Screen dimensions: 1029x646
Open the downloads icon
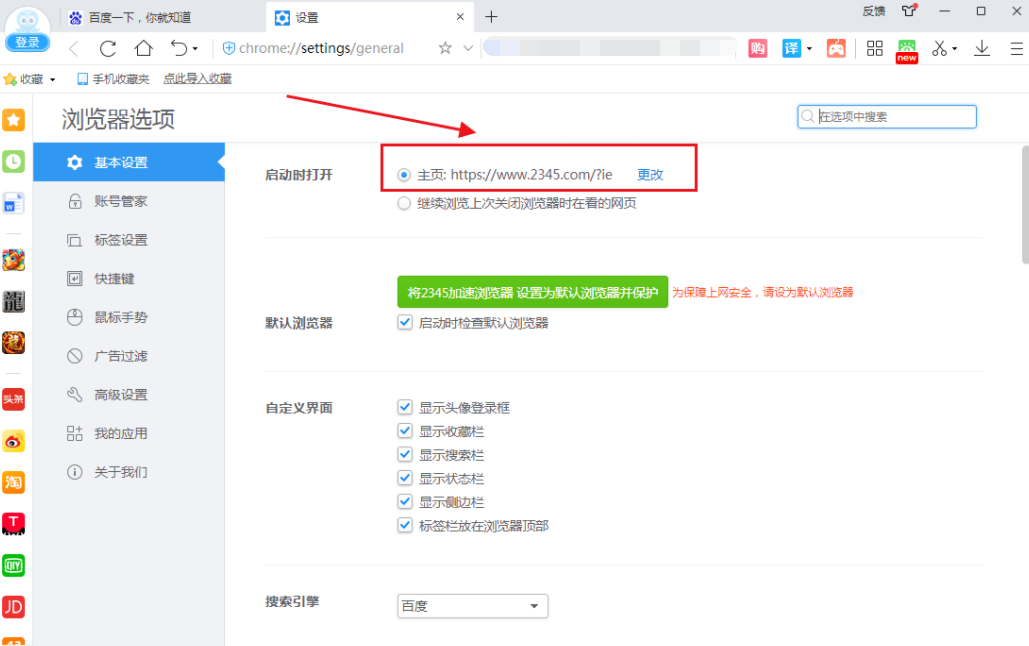982,48
